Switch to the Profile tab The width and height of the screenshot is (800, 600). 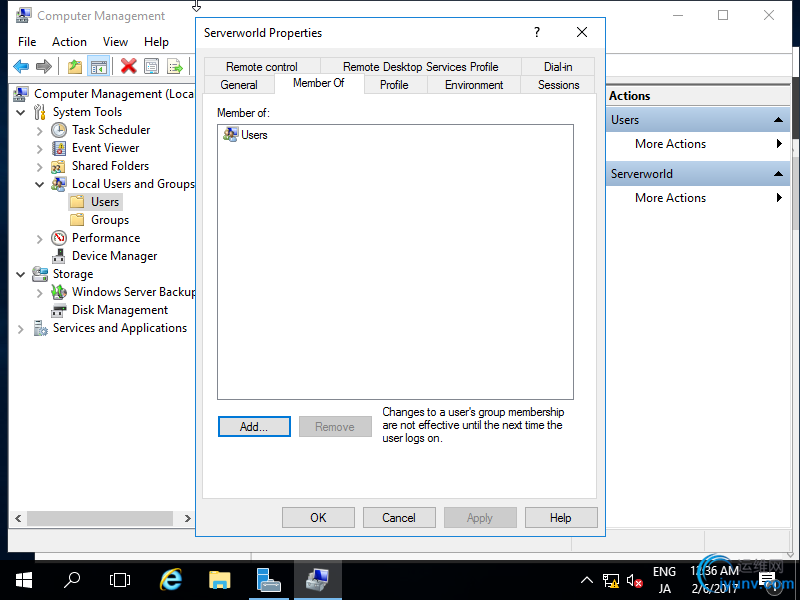click(394, 85)
